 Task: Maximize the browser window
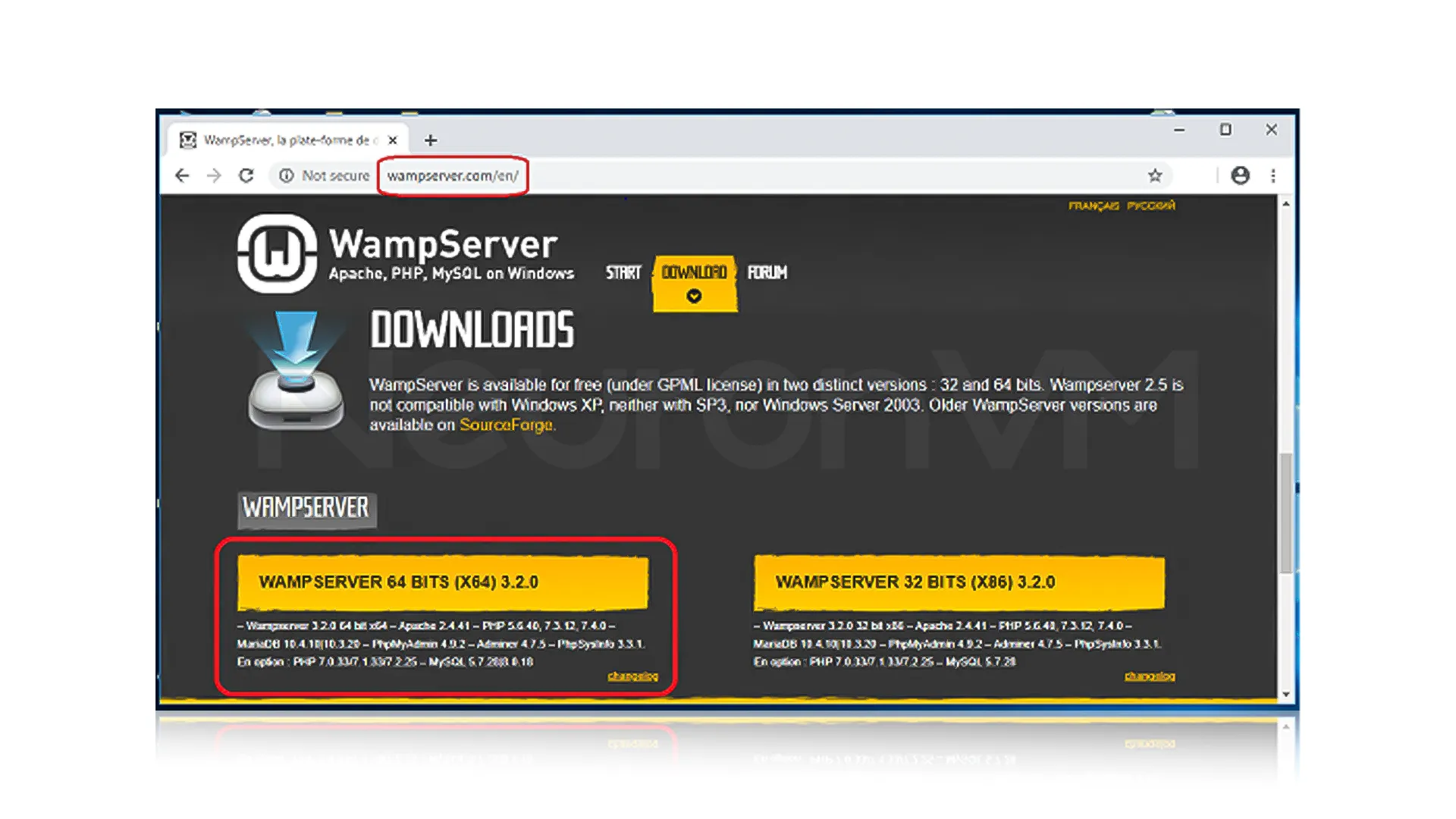pyautogui.click(x=1225, y=130)
